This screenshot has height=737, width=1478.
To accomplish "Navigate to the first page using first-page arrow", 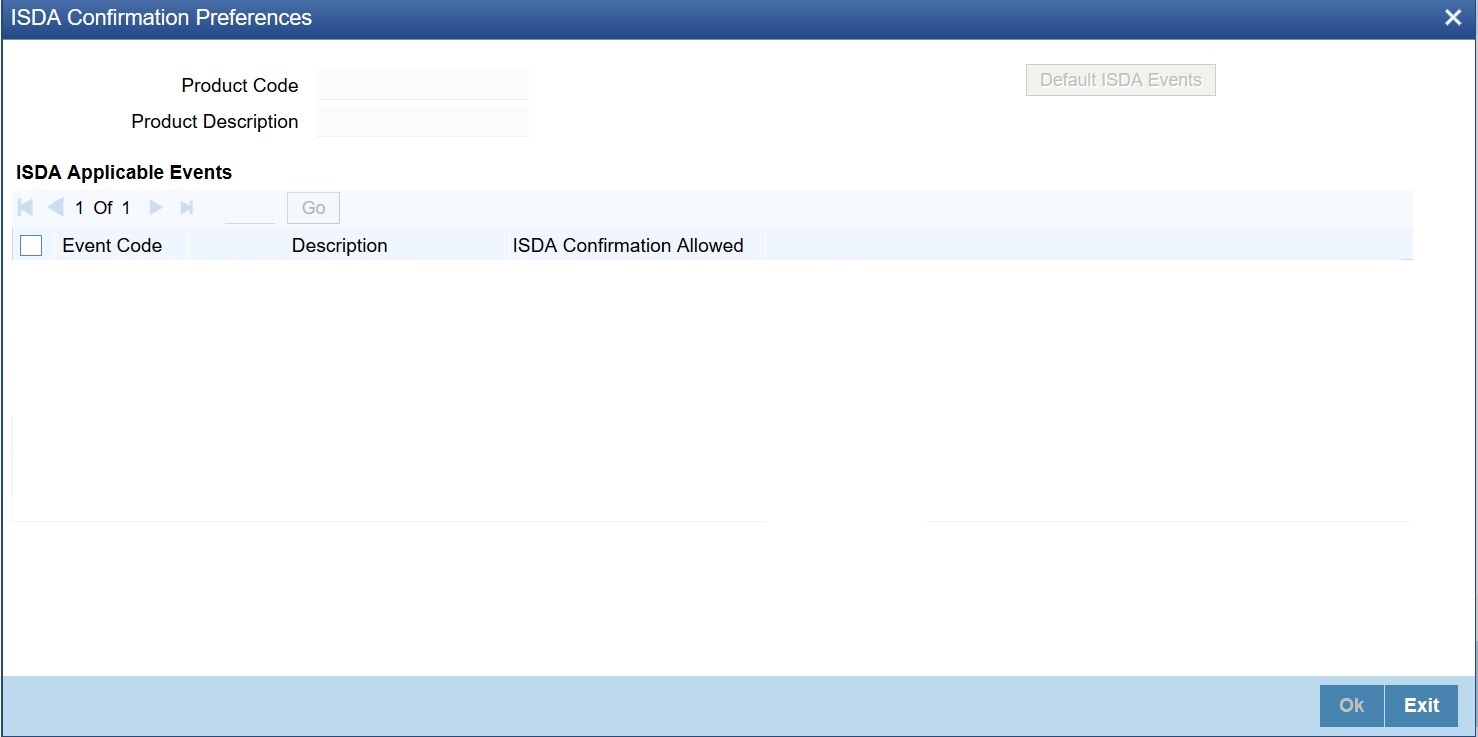I will [x=25, y=207].
